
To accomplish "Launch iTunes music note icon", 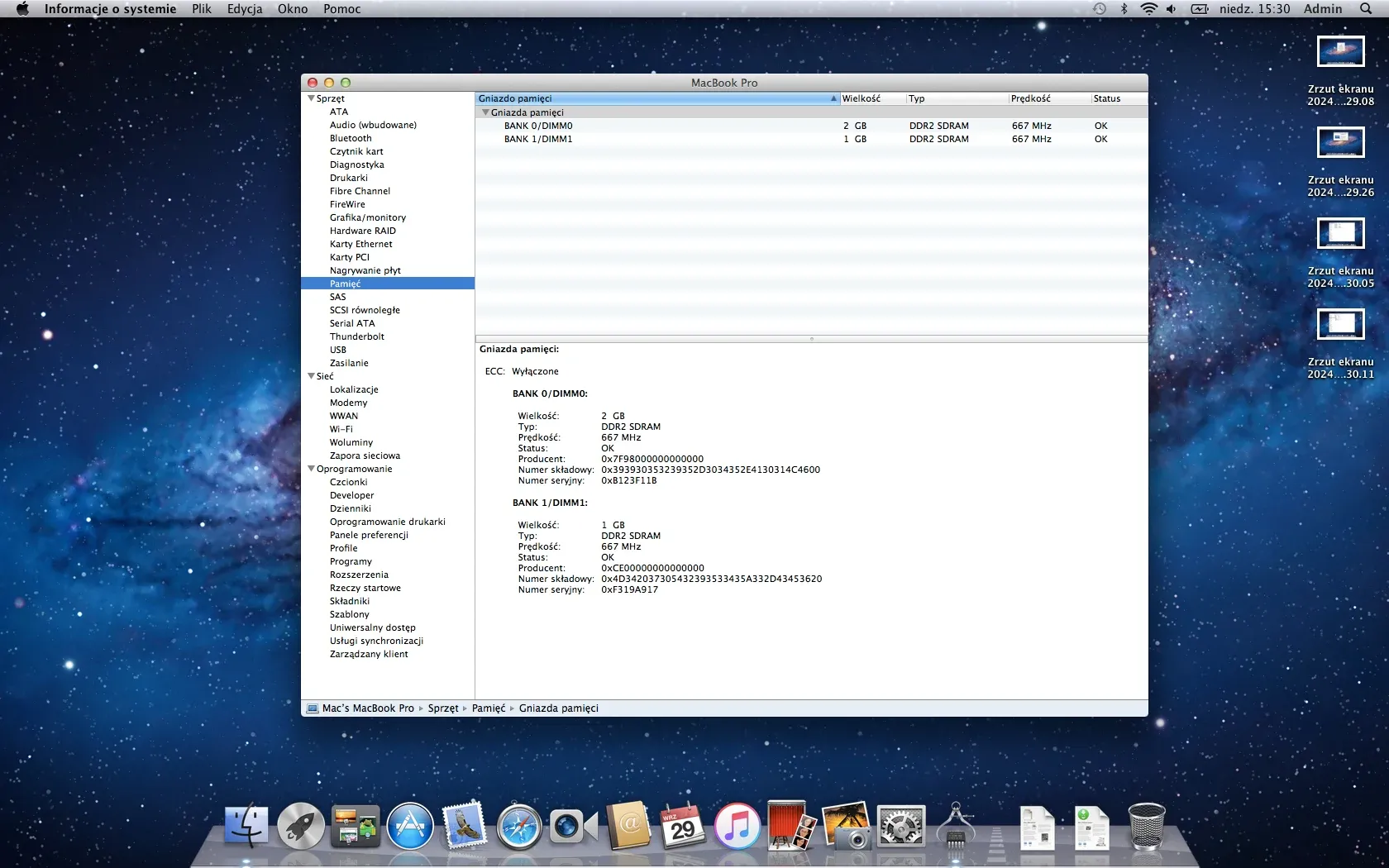I will pos(737,826).
